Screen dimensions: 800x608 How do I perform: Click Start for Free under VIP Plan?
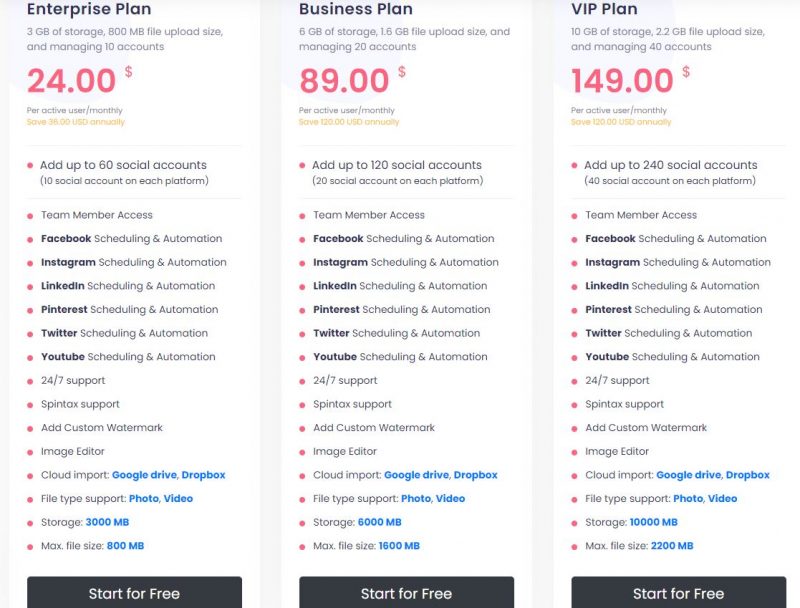pyautogui.click(x=679, y=592)
